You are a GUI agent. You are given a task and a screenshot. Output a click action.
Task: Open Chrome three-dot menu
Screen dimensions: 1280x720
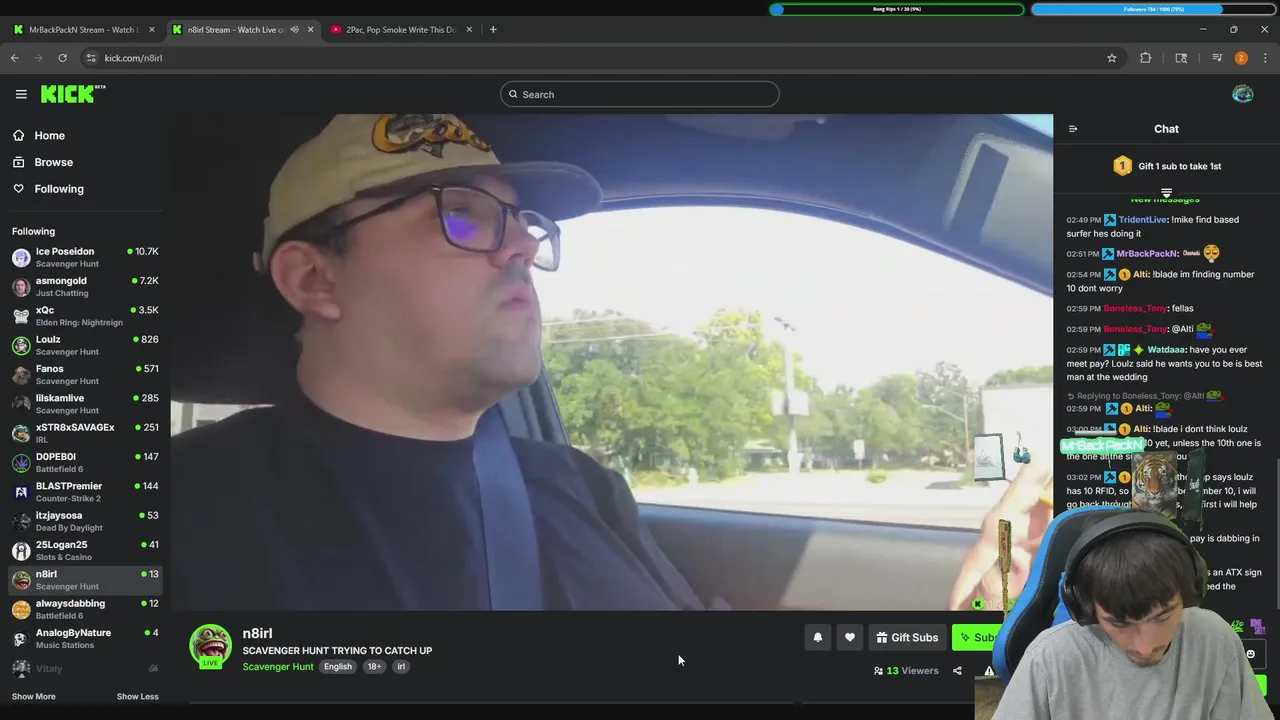click(x=1265, y=58)
